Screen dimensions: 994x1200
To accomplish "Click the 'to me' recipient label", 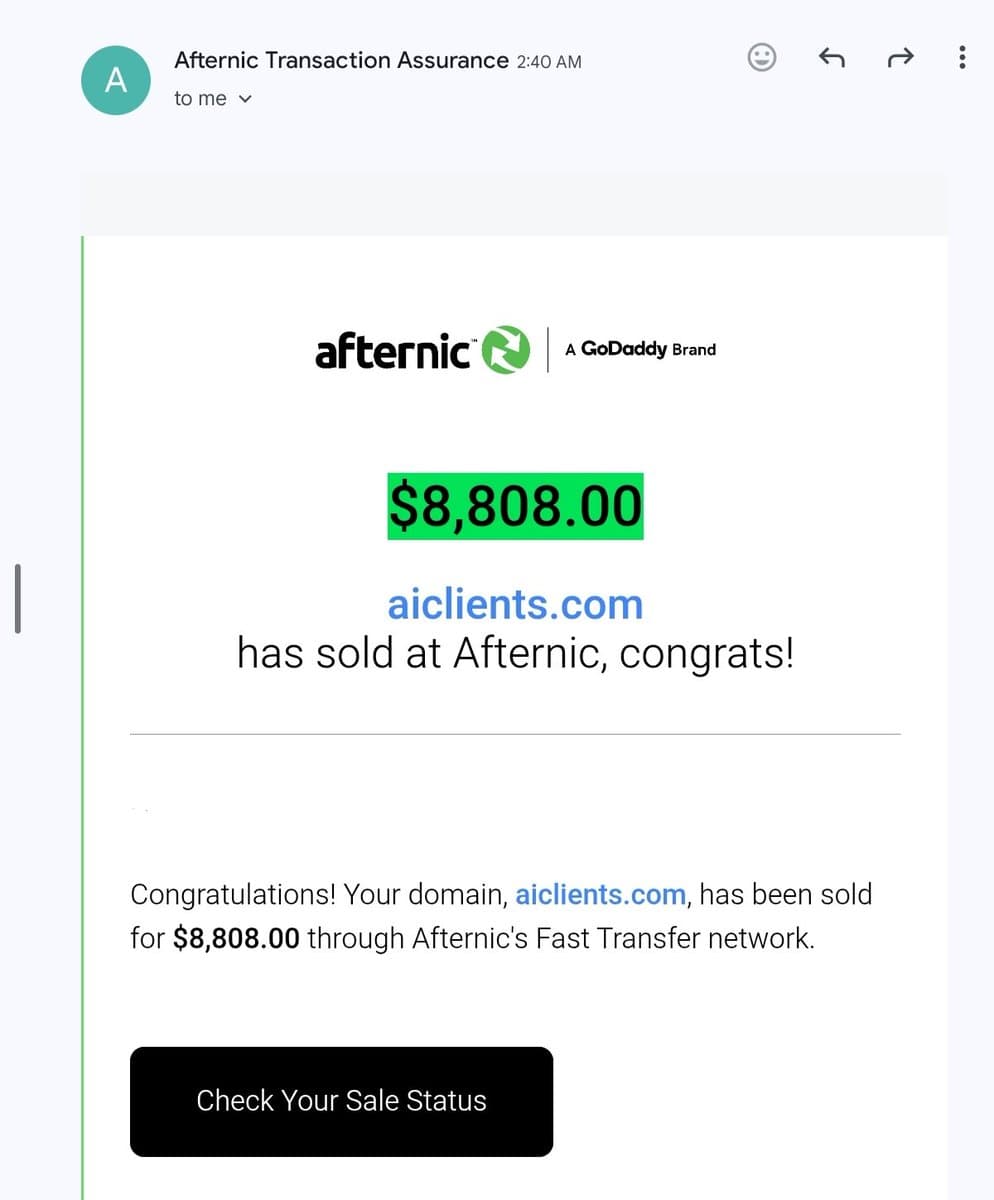I will coord(200,99).
